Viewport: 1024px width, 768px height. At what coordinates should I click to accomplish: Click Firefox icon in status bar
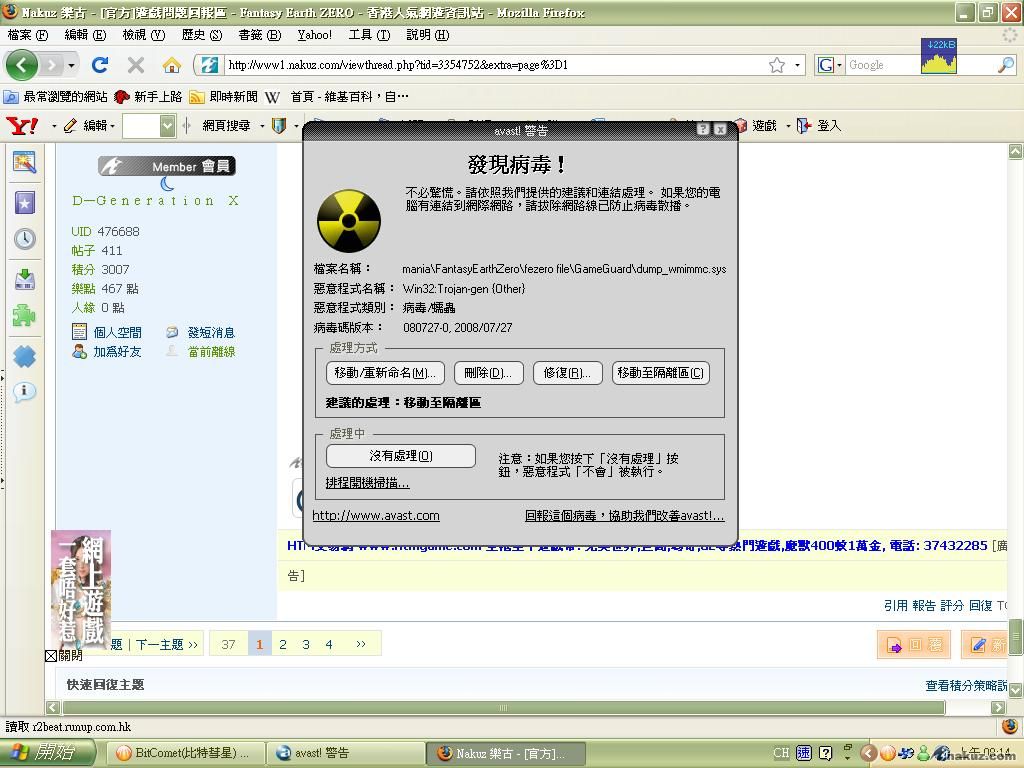tap(1009, 726)
